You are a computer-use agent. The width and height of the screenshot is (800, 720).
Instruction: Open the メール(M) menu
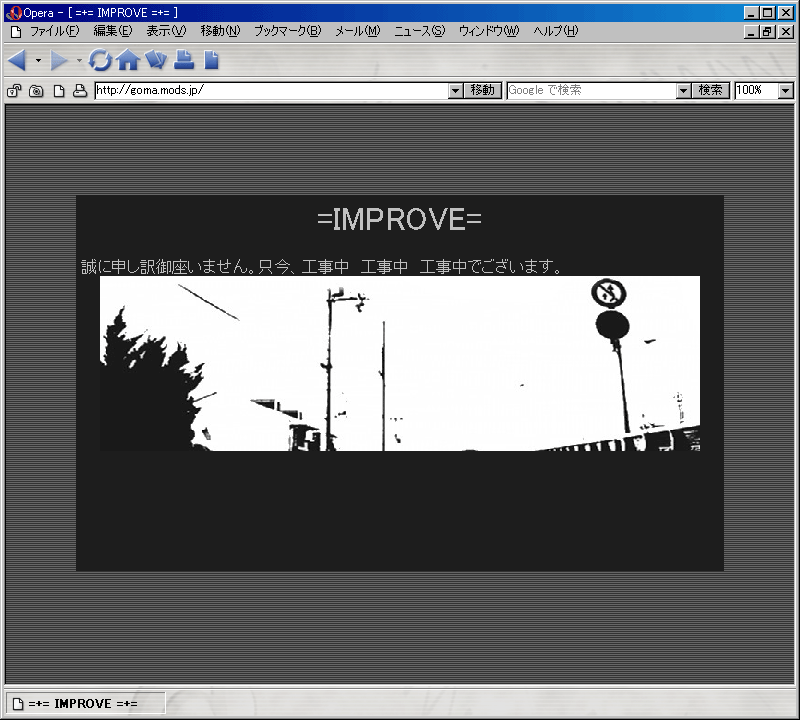(x=358, y=31)
